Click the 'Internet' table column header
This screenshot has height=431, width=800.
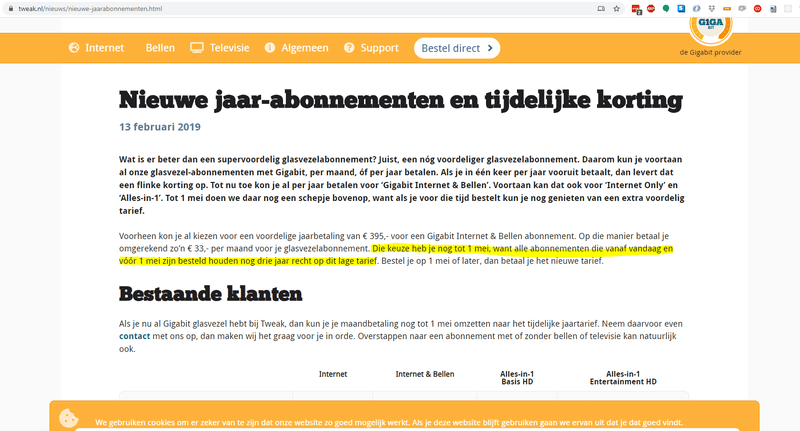(333, 374)
